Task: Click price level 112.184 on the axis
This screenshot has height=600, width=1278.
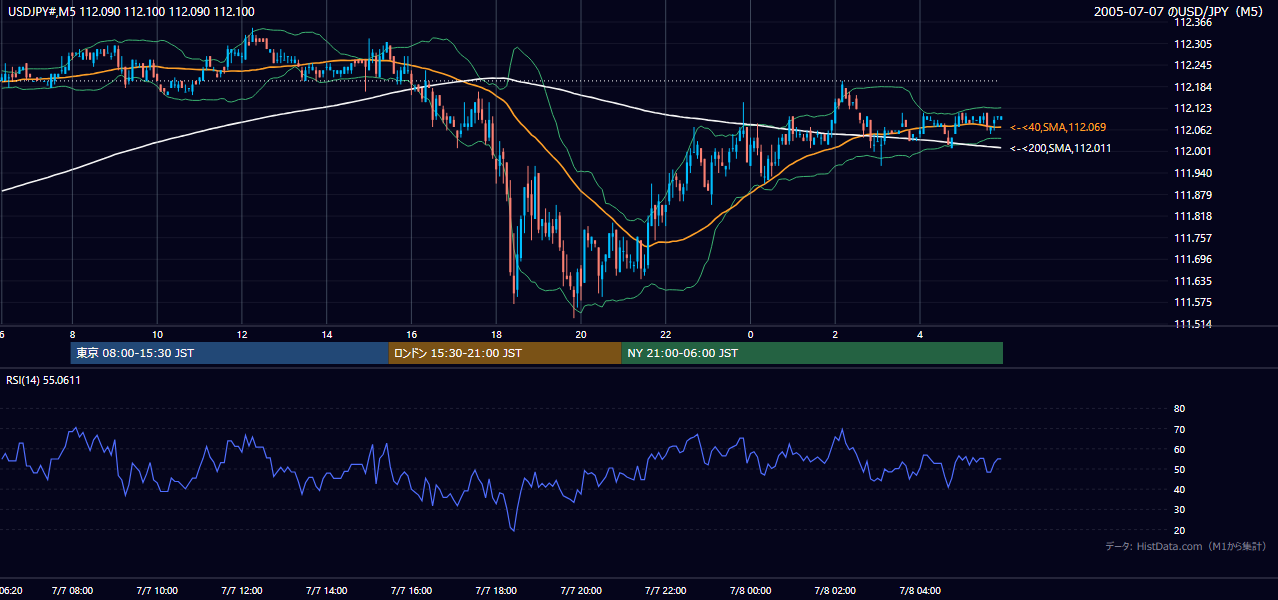Action: coord(1193,87)
